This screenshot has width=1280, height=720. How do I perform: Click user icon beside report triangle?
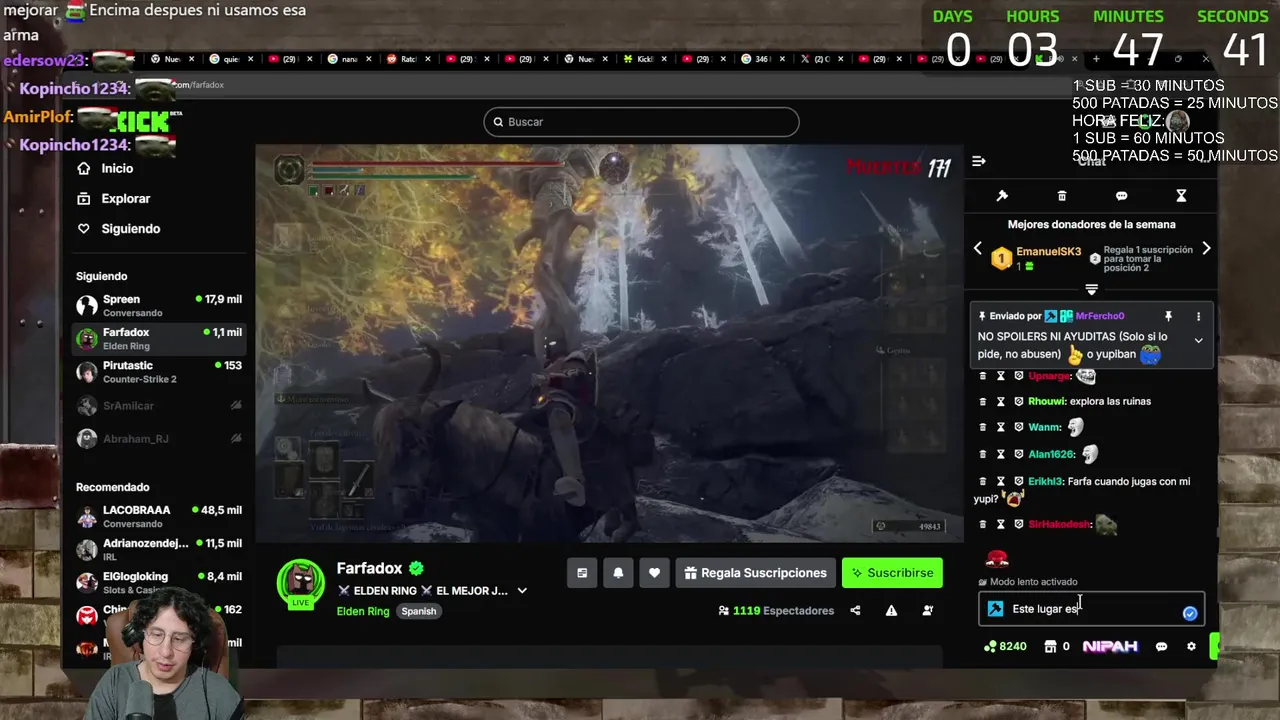point(927,610)
